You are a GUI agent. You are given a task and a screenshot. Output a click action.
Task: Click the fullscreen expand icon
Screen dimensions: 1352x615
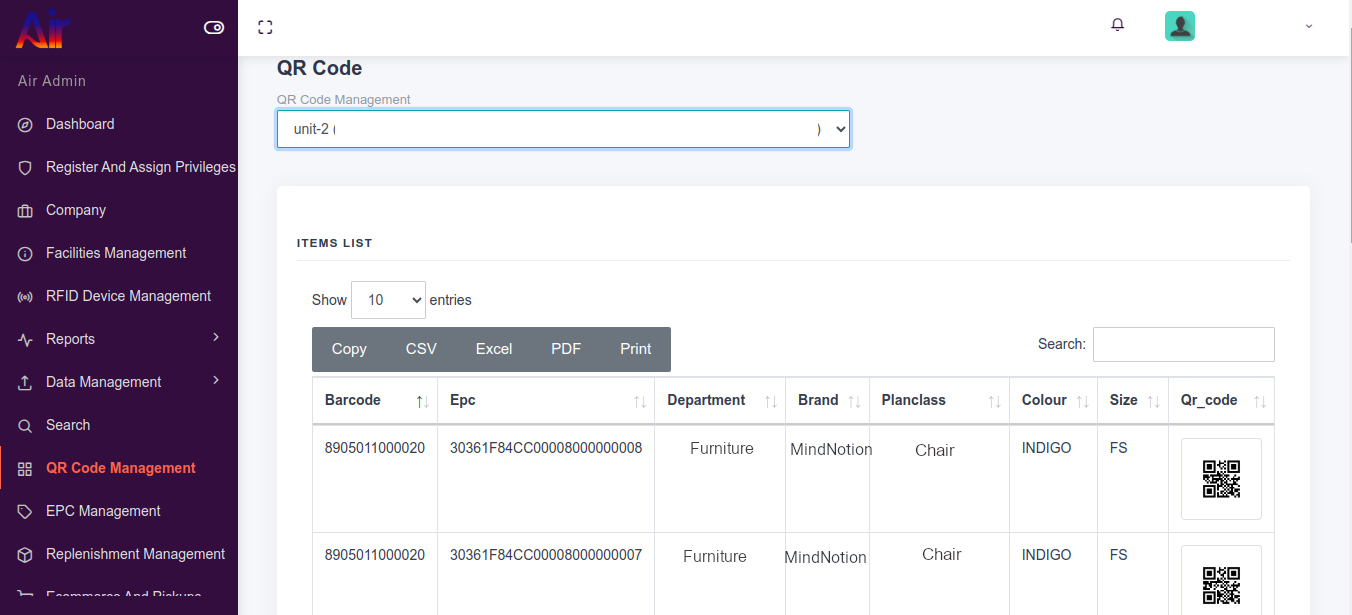[x=265, y=27]
